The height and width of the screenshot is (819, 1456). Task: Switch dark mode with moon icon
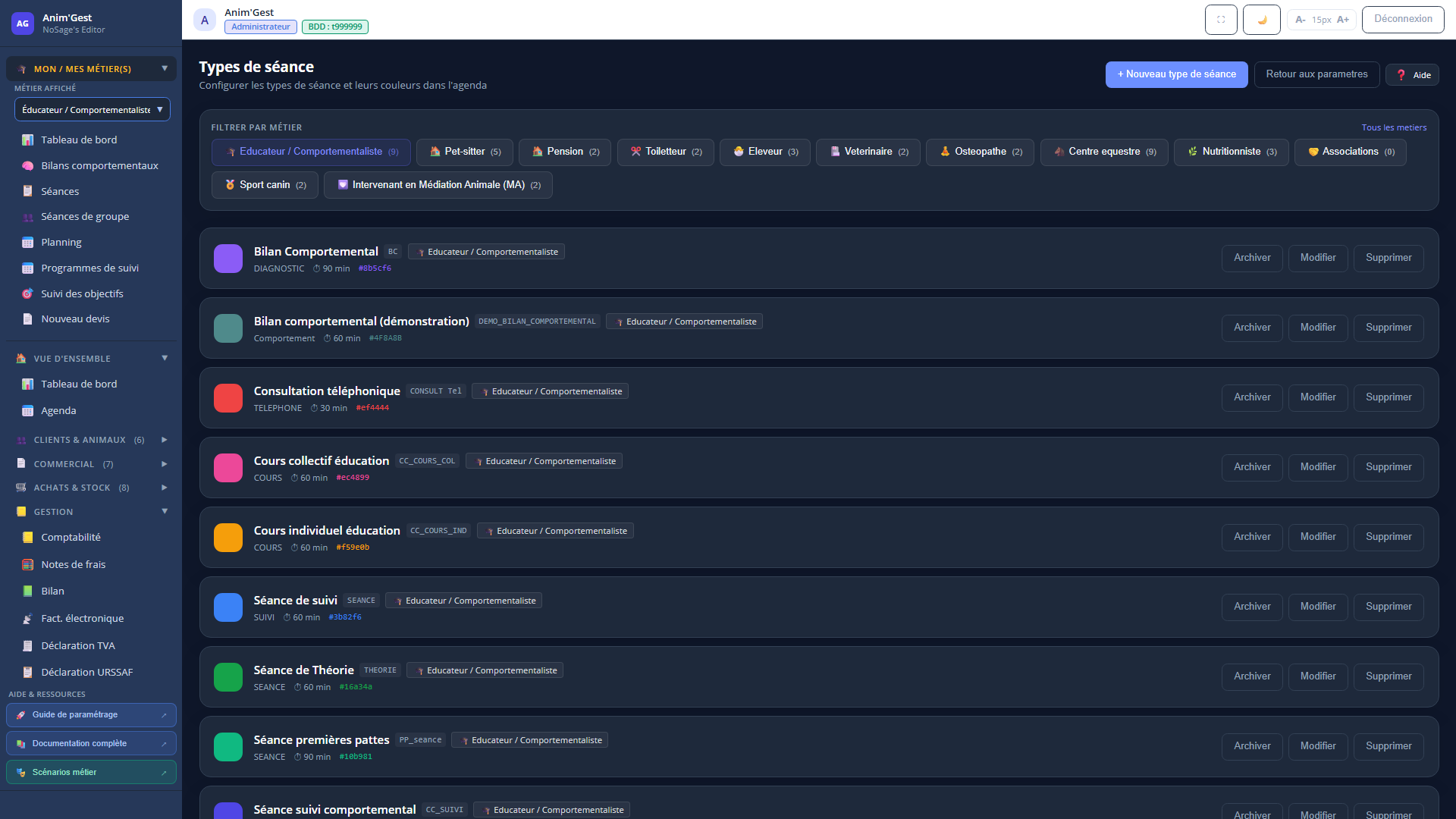click(1262, 20)
